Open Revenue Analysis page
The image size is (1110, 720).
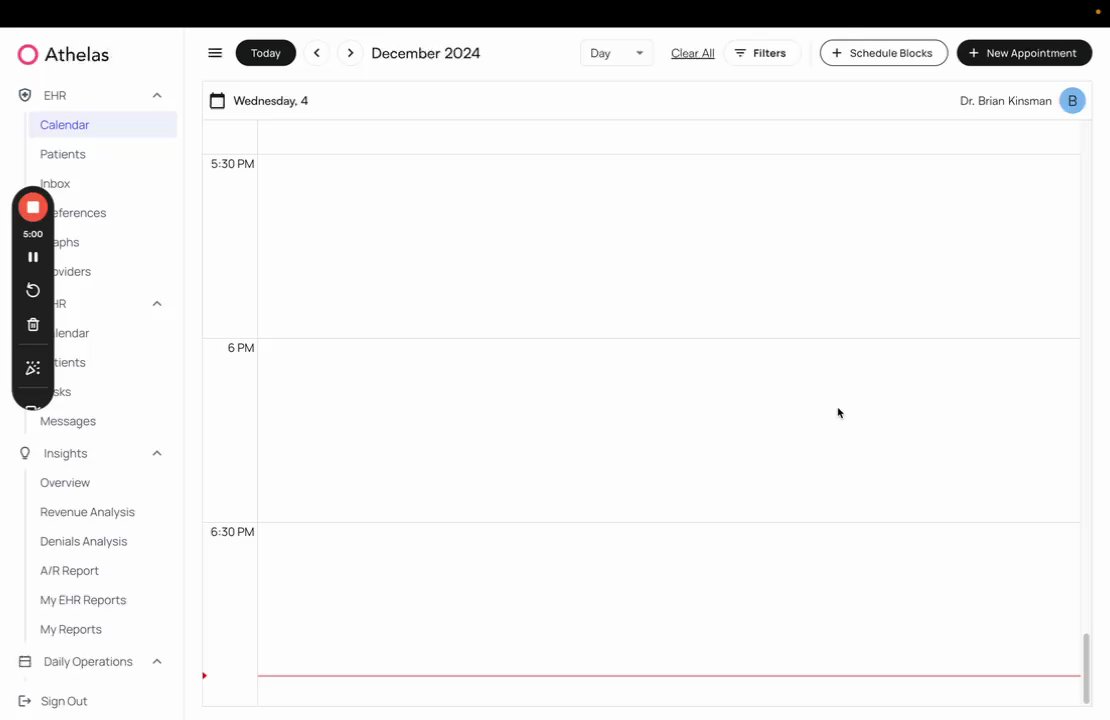point(87,512)
